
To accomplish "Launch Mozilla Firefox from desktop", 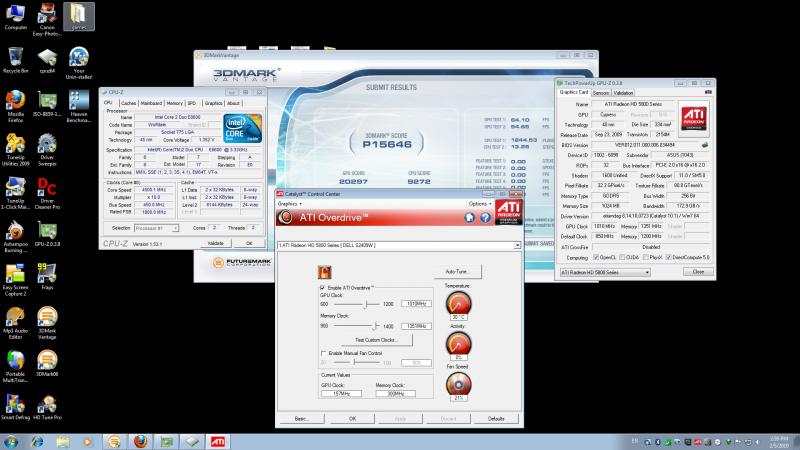I will [15, 106].
